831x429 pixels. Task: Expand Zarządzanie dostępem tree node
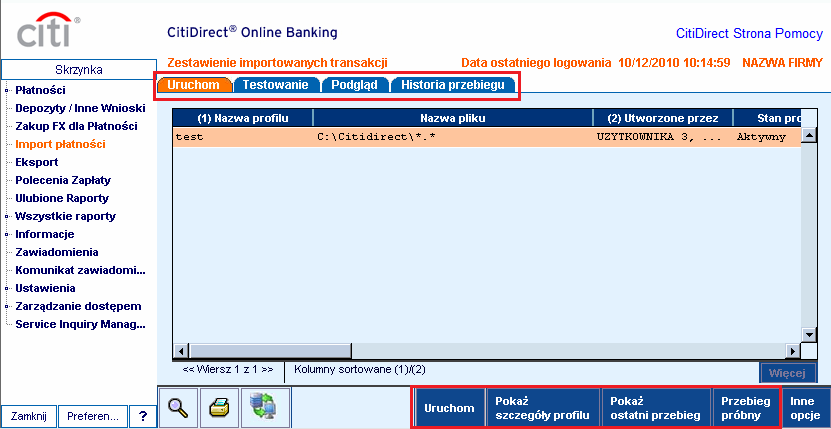tap(6, 307)
